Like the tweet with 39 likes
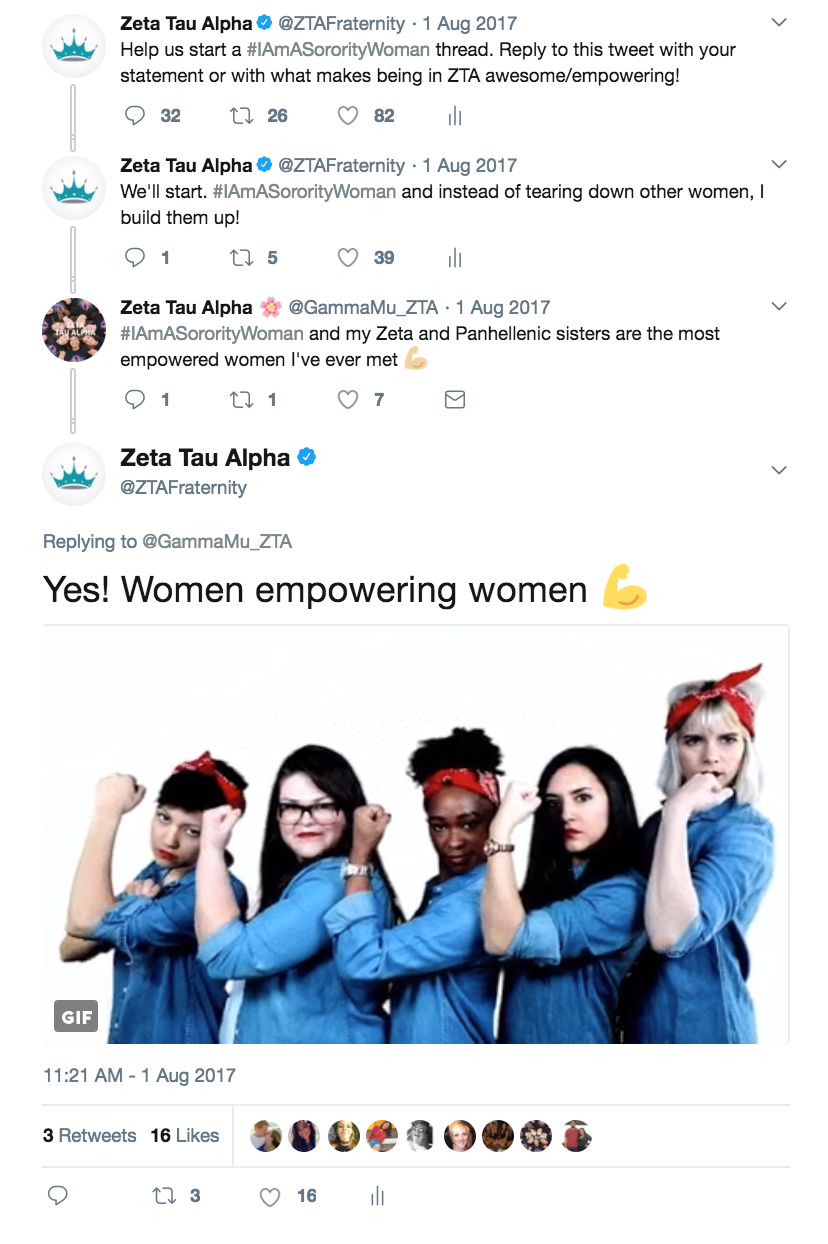The image size is (828, 1244). [x=347, y=258]
